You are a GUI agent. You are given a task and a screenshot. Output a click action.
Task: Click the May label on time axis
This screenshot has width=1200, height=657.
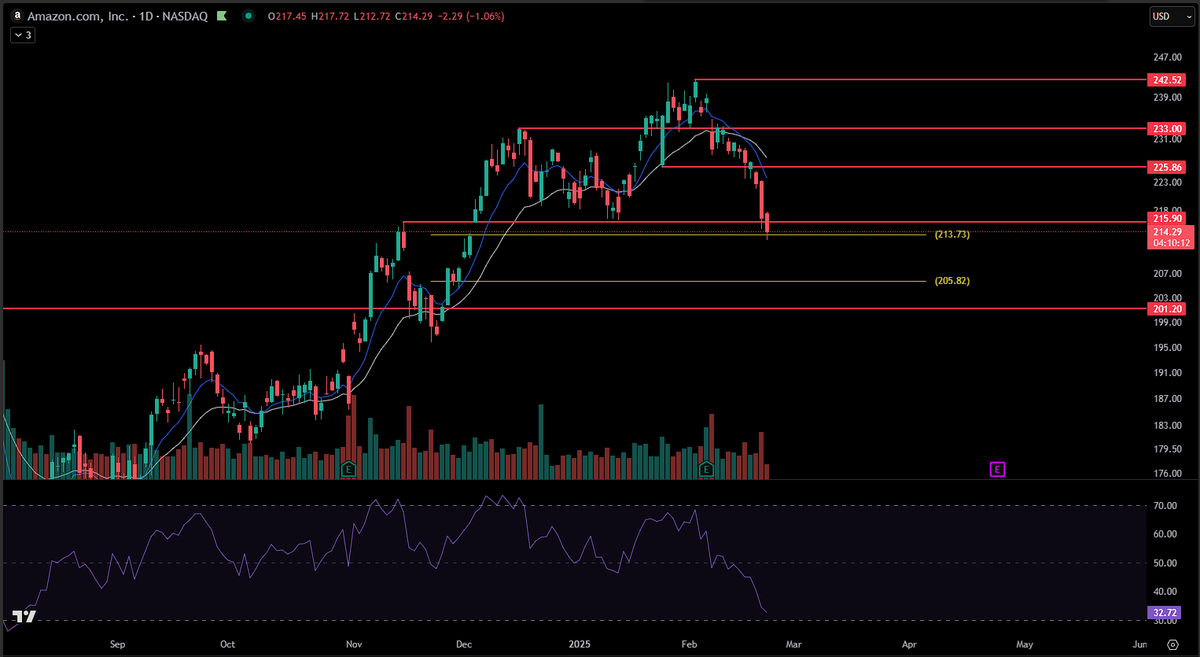point(1024,644)
